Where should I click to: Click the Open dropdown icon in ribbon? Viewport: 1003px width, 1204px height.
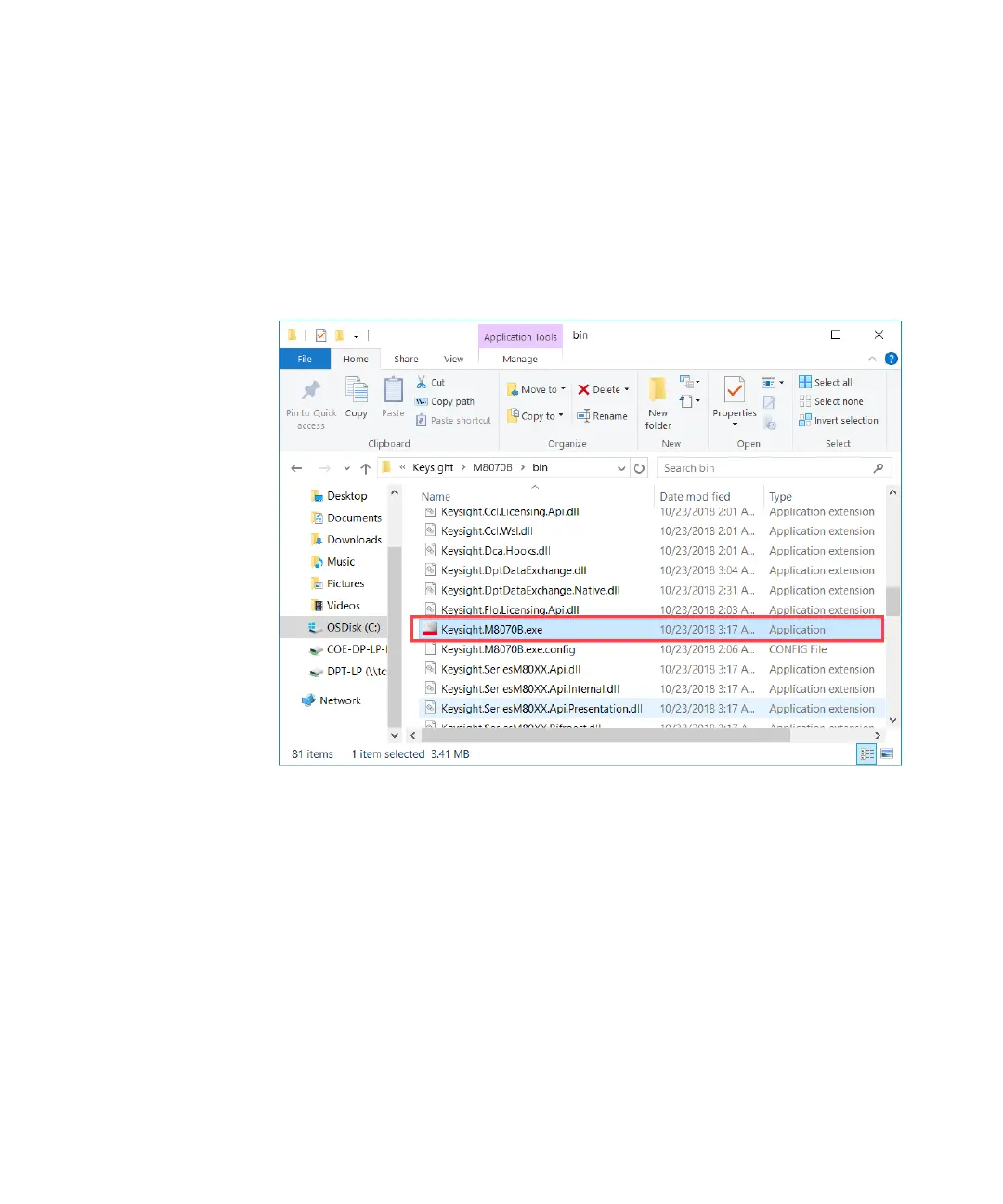[x=773, y=382]
